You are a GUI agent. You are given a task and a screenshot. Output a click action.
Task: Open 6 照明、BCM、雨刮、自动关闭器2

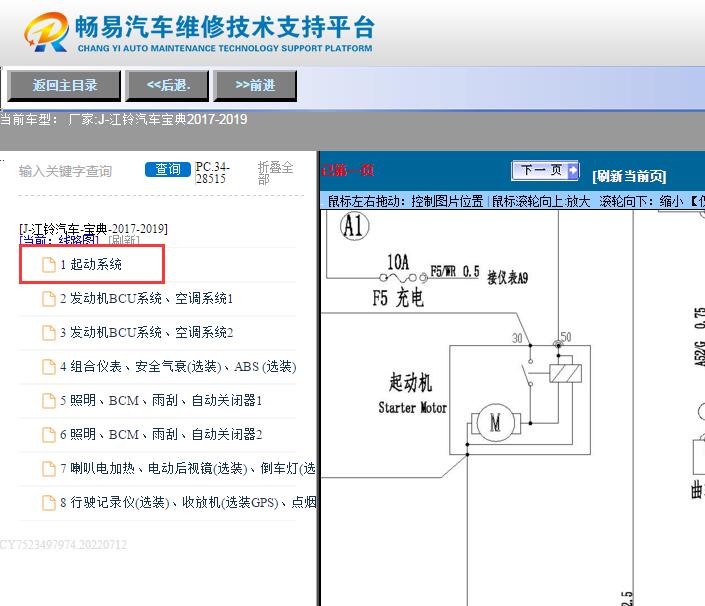161,434
